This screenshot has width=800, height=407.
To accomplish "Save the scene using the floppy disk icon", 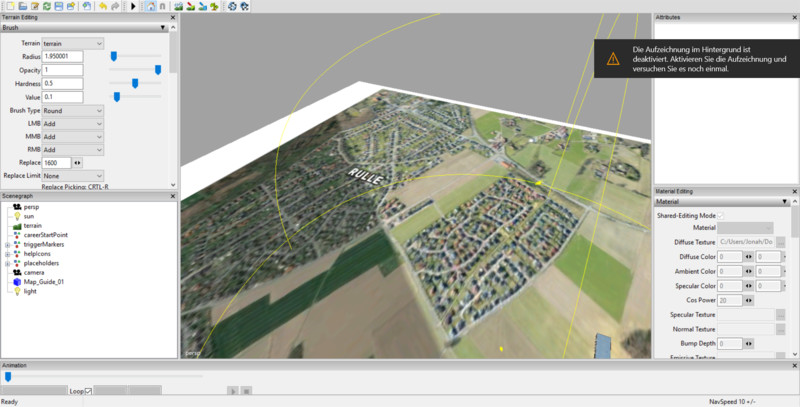I will tap(59, 6).
